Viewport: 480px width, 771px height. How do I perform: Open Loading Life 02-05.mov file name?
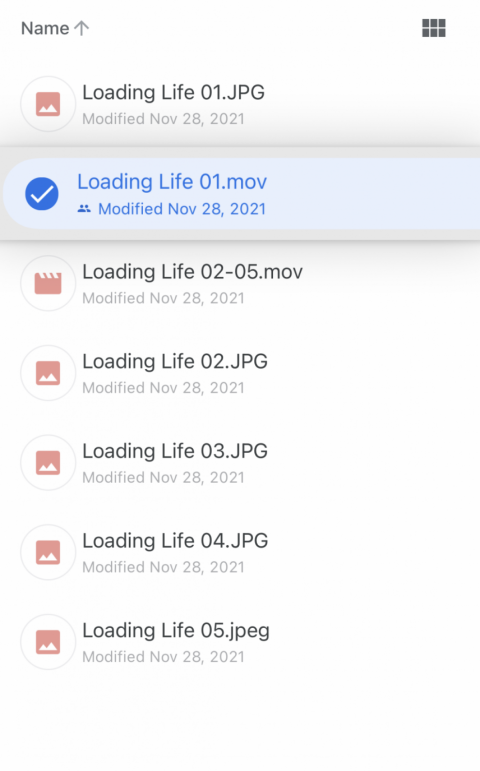(192, 272)
